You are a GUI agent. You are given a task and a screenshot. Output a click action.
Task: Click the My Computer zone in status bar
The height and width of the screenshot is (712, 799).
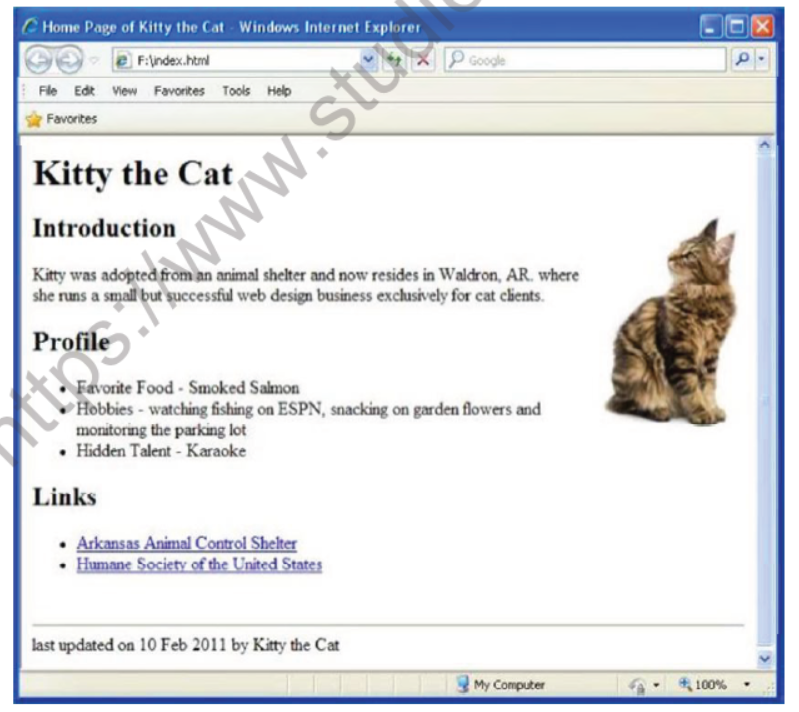(x=500, y=684)
